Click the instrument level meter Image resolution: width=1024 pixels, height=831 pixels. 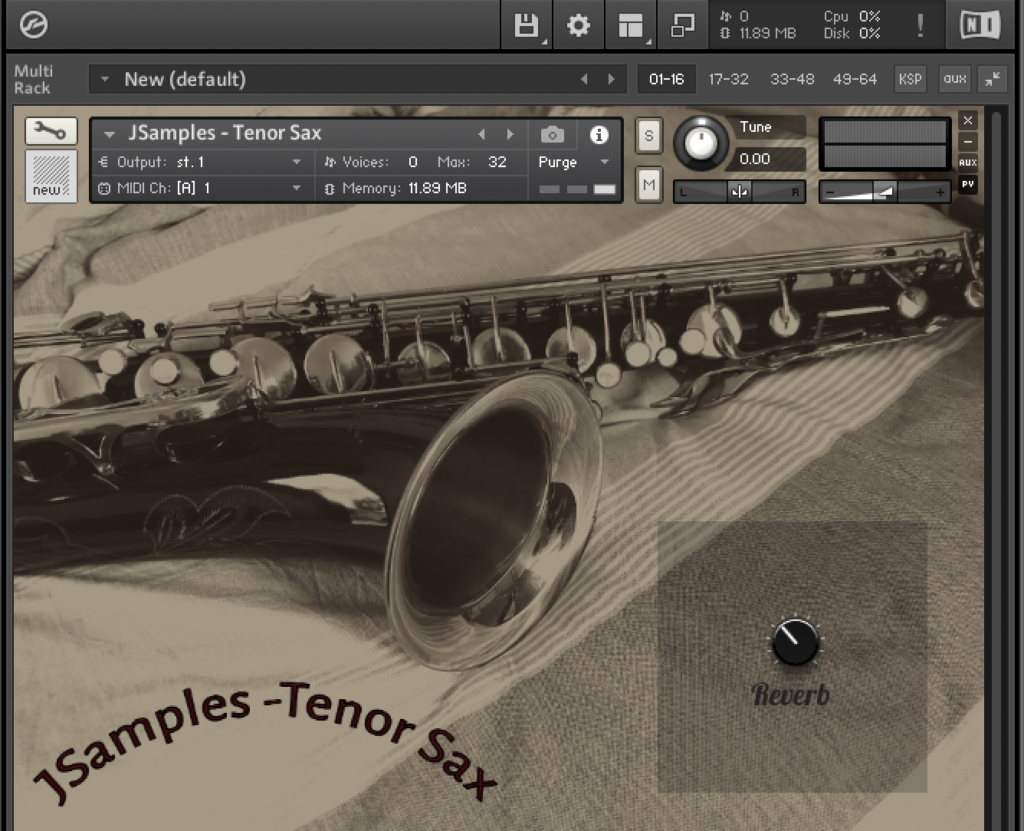(x=885, y=144)
